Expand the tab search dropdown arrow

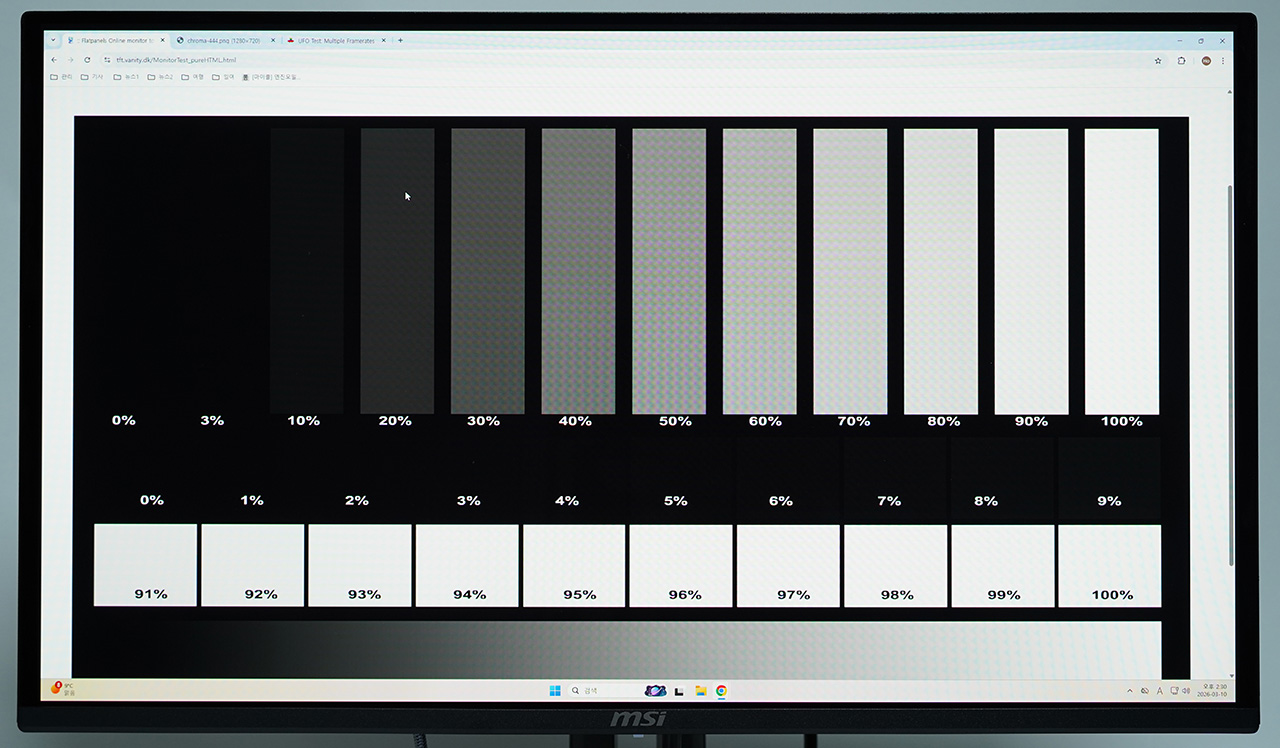[x=53, y=40]
